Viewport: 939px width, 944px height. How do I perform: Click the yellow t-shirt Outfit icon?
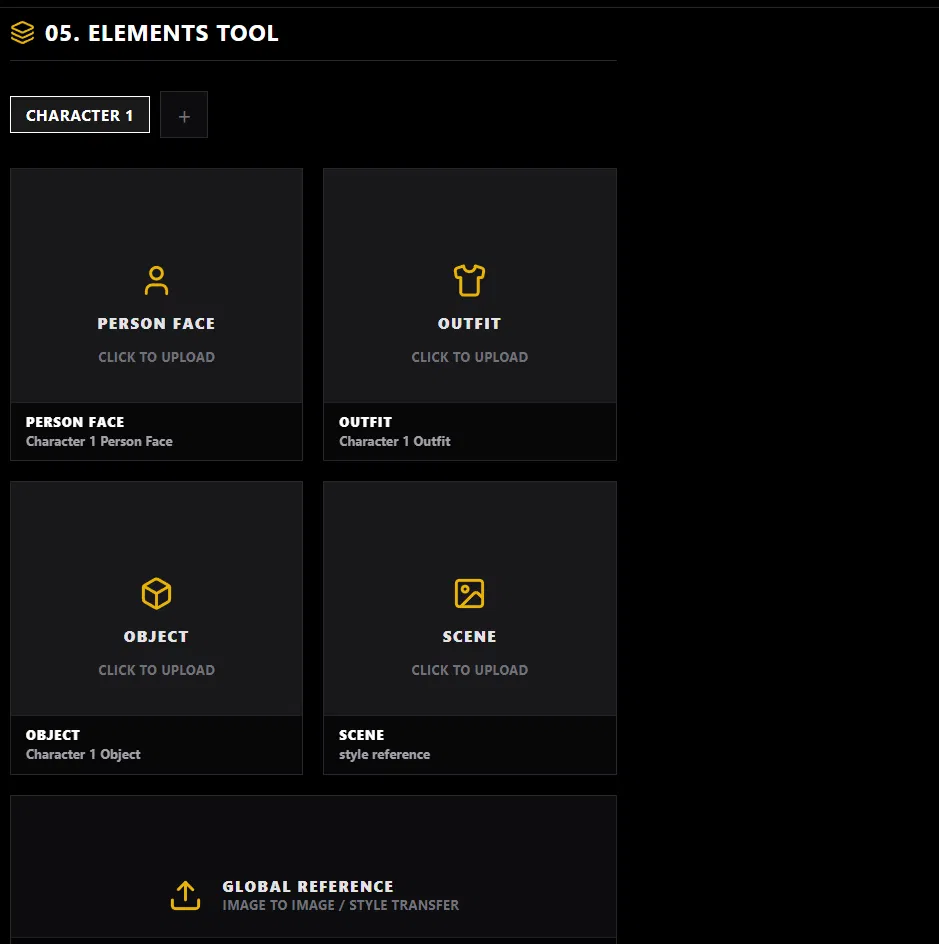469,281
